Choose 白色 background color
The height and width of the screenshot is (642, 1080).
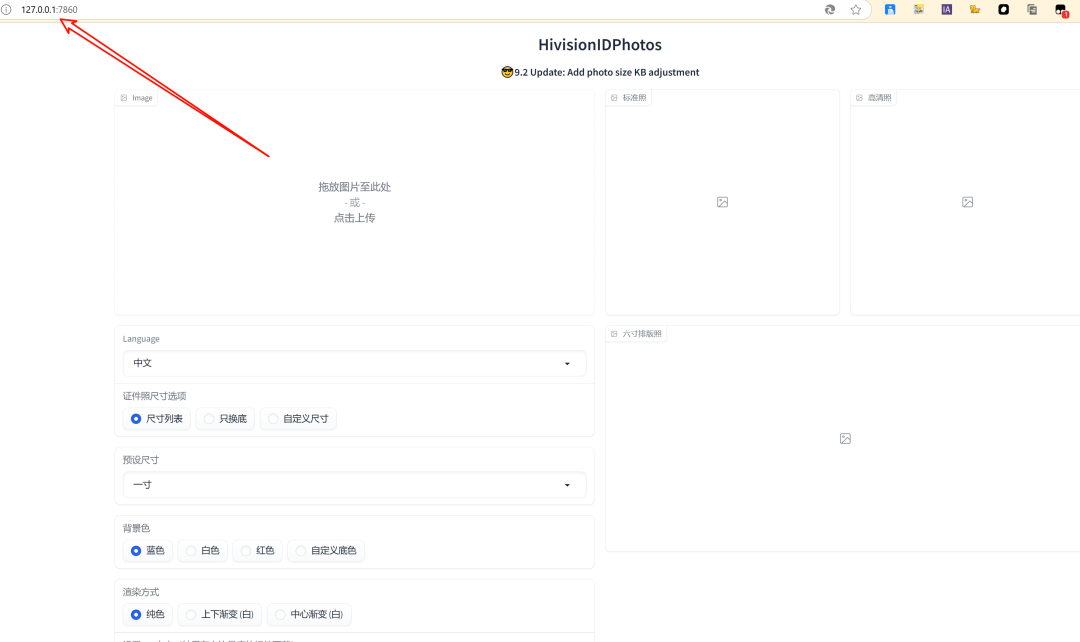pos(203,550)
